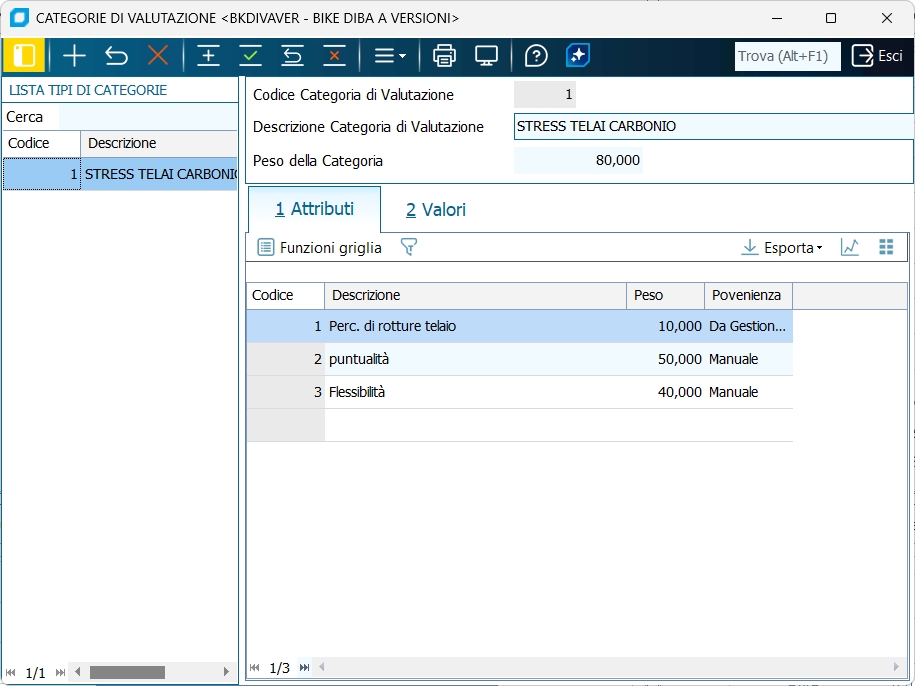The height and width of the screenshot is (686, 915).
Task: Click the monitor preview icon
Action: pyautogui.click(x=486, y=56)
